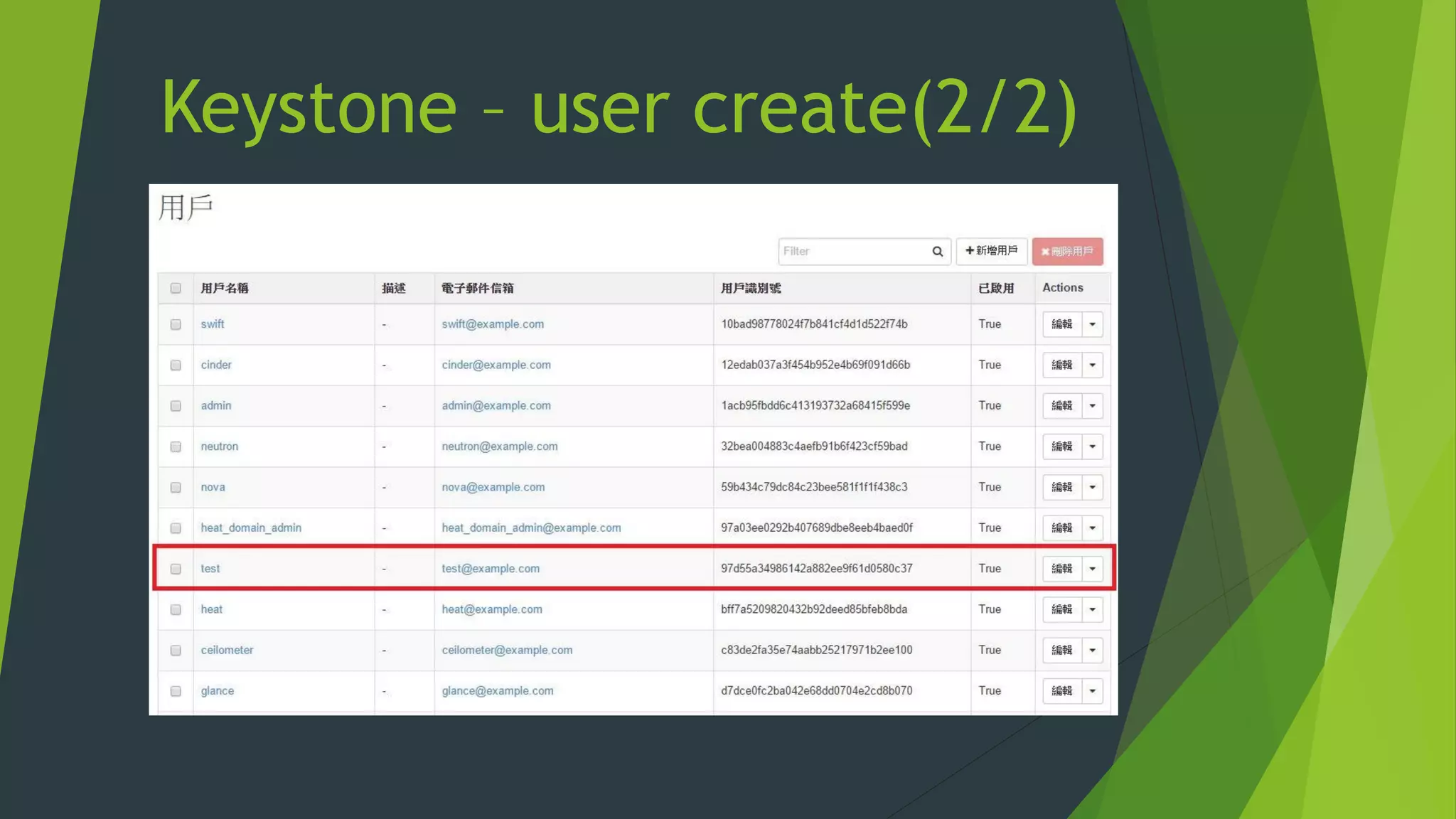
Task: Open the cinder user name link
Action: (216, 365)
